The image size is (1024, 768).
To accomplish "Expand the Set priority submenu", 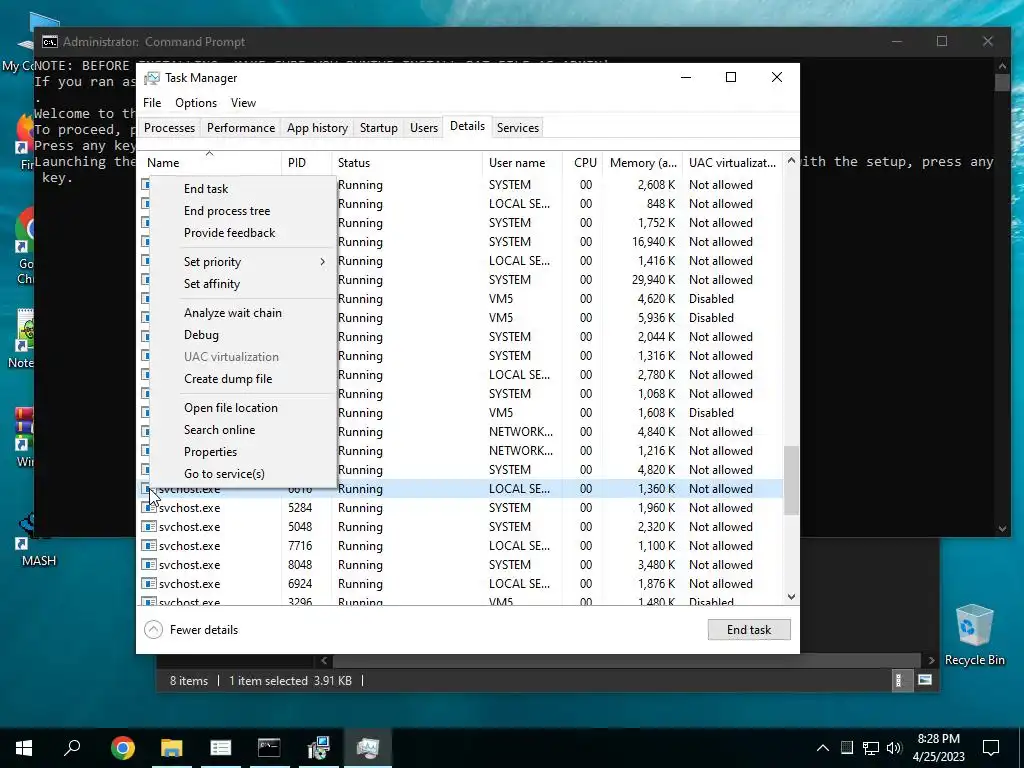I will [243, 262].
